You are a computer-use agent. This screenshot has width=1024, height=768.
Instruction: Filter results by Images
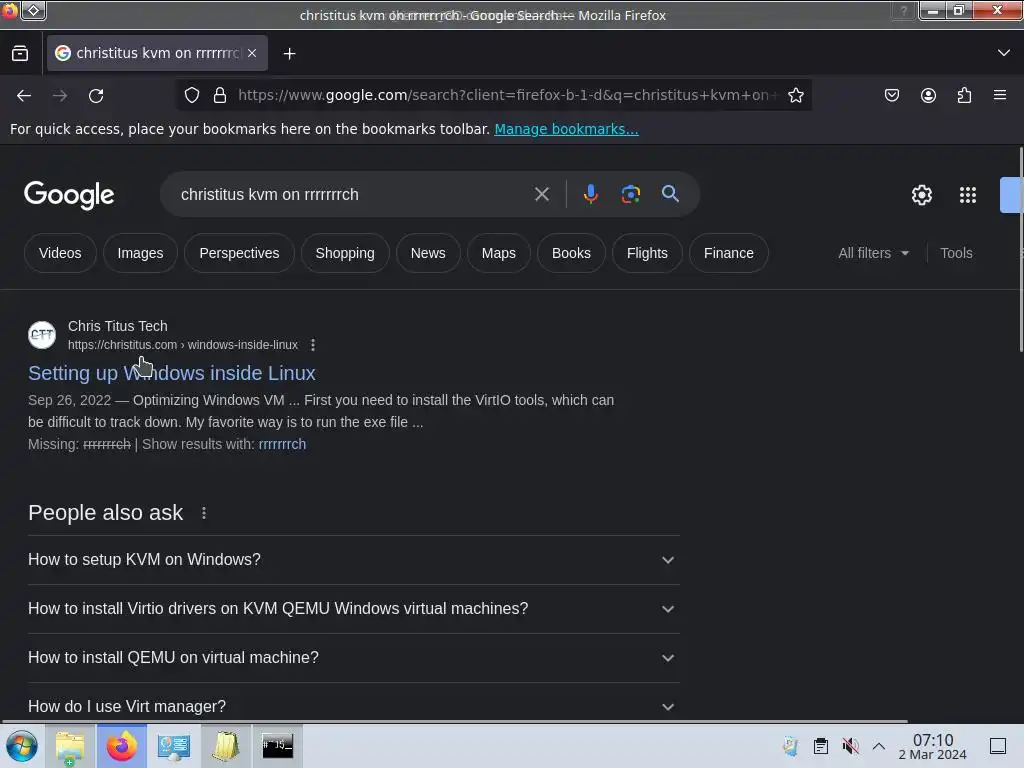click(140, 253)
